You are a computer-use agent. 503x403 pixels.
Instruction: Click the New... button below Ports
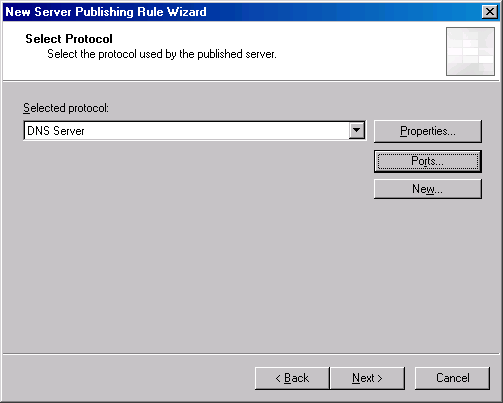pos(428,189)
